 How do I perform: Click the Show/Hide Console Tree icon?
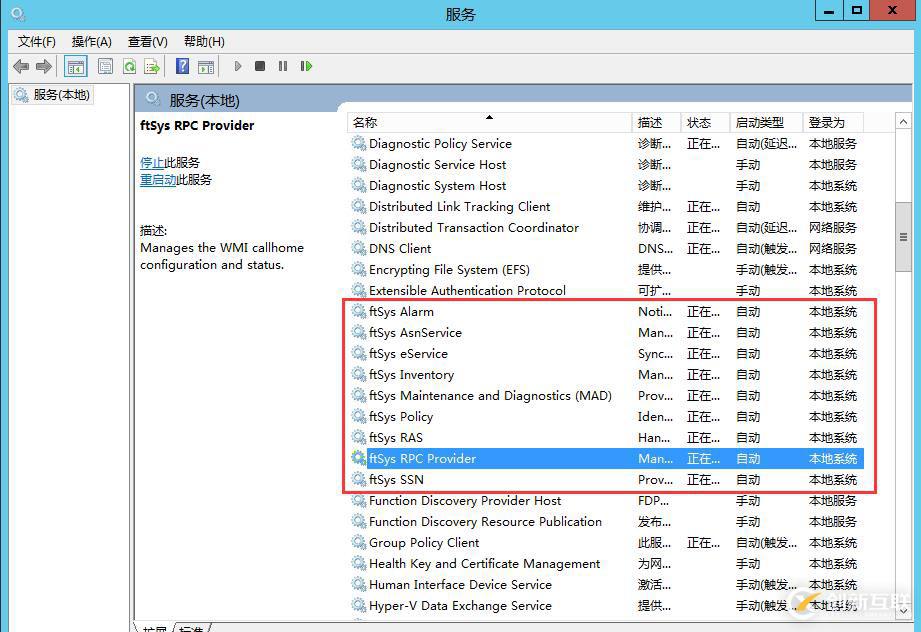point(75,67)
